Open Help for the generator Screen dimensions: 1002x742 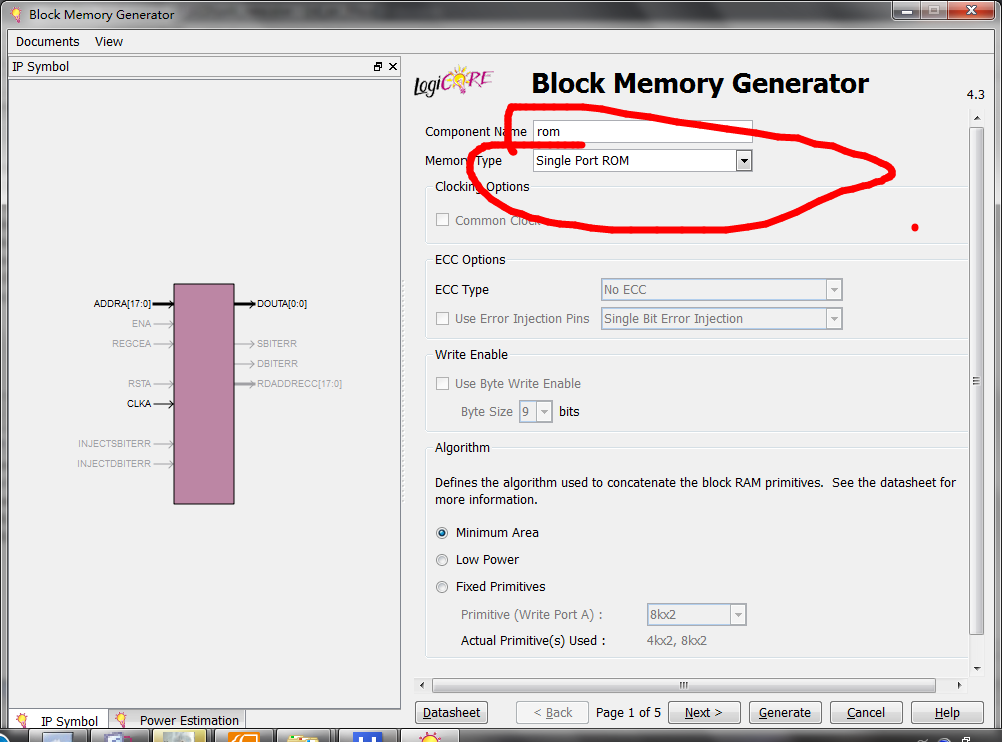click(947, 713)
